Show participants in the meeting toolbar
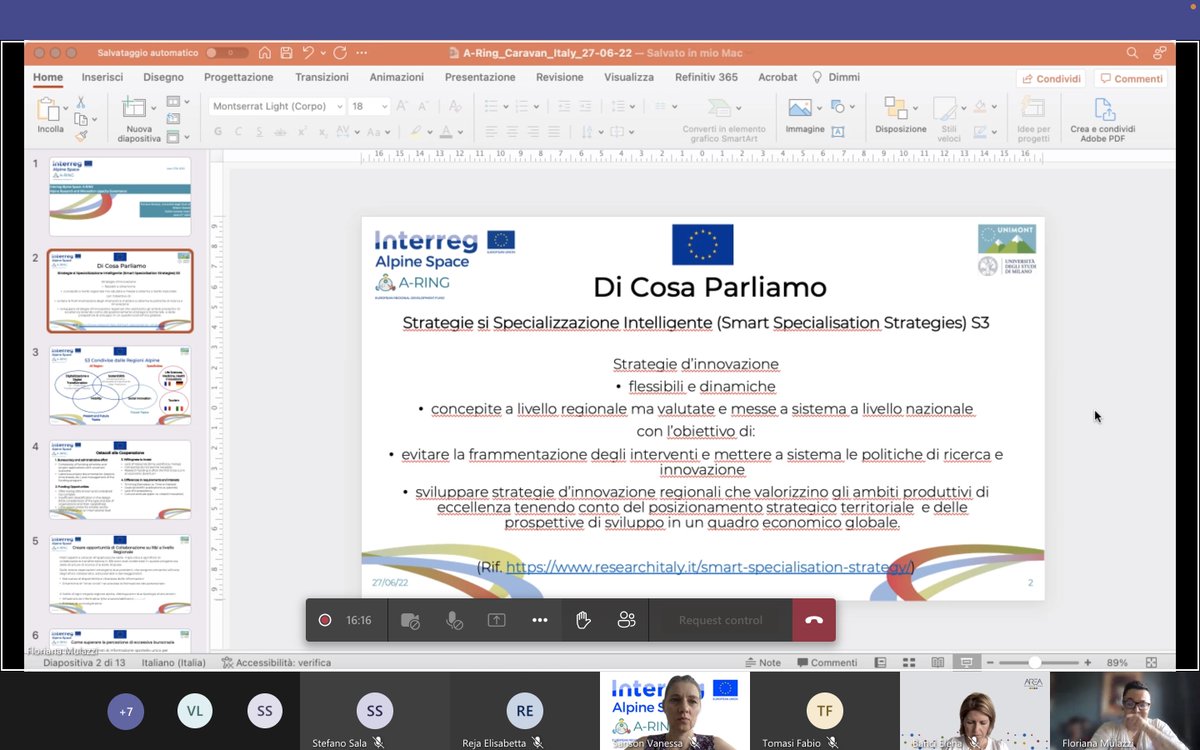This screenshot has width=1200, height=750. point(626,620)
